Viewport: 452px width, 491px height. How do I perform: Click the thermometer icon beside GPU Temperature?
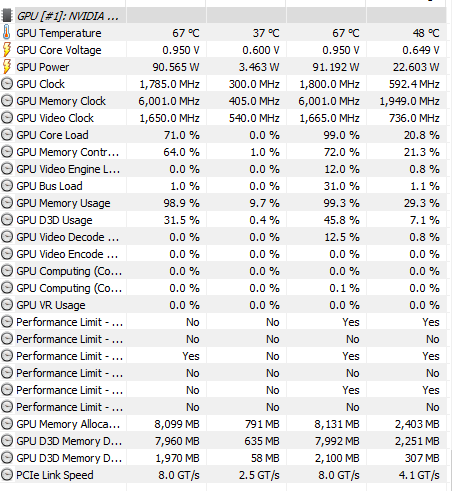click(6, 33)
